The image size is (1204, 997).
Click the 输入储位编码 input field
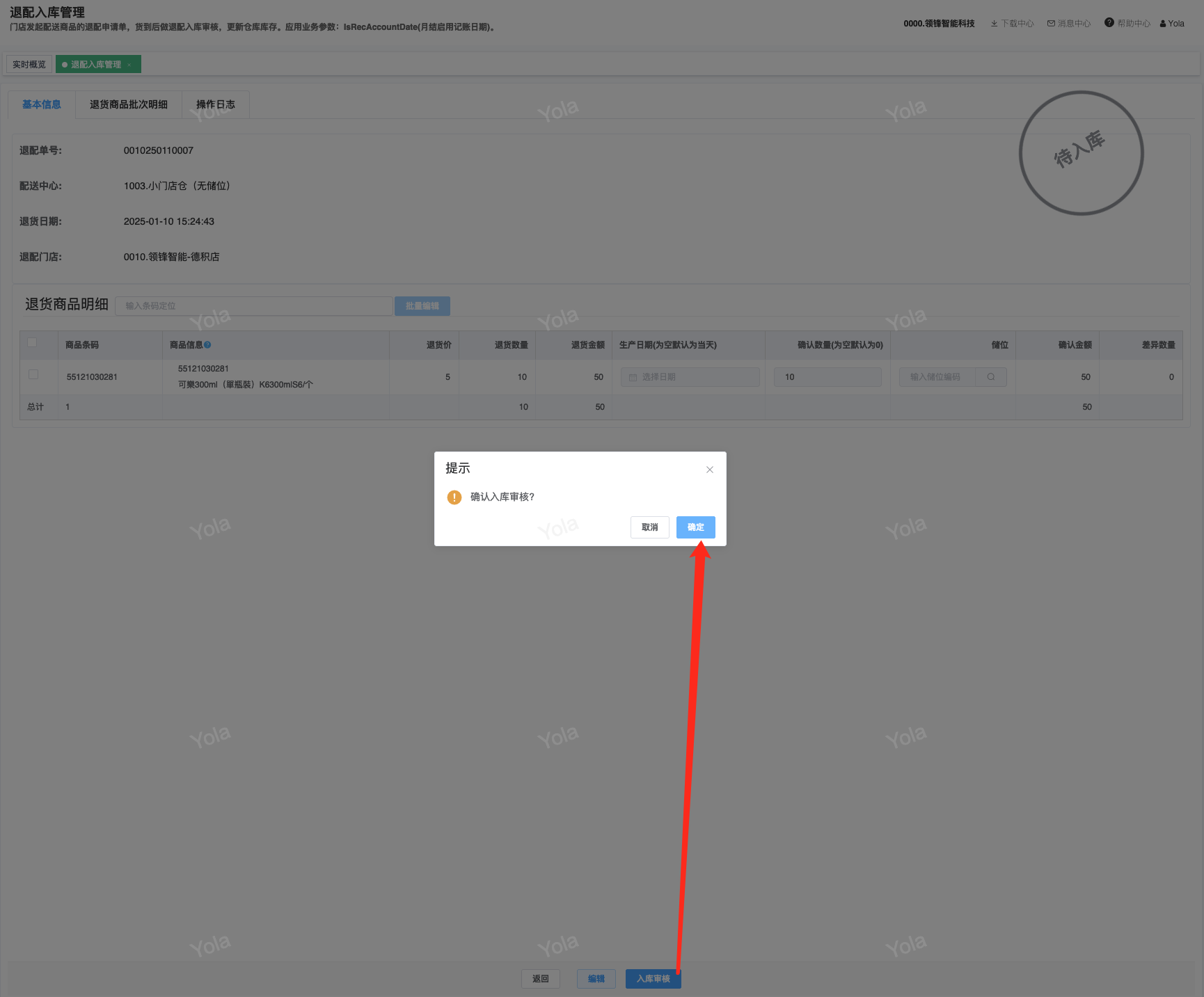(937, 377)
